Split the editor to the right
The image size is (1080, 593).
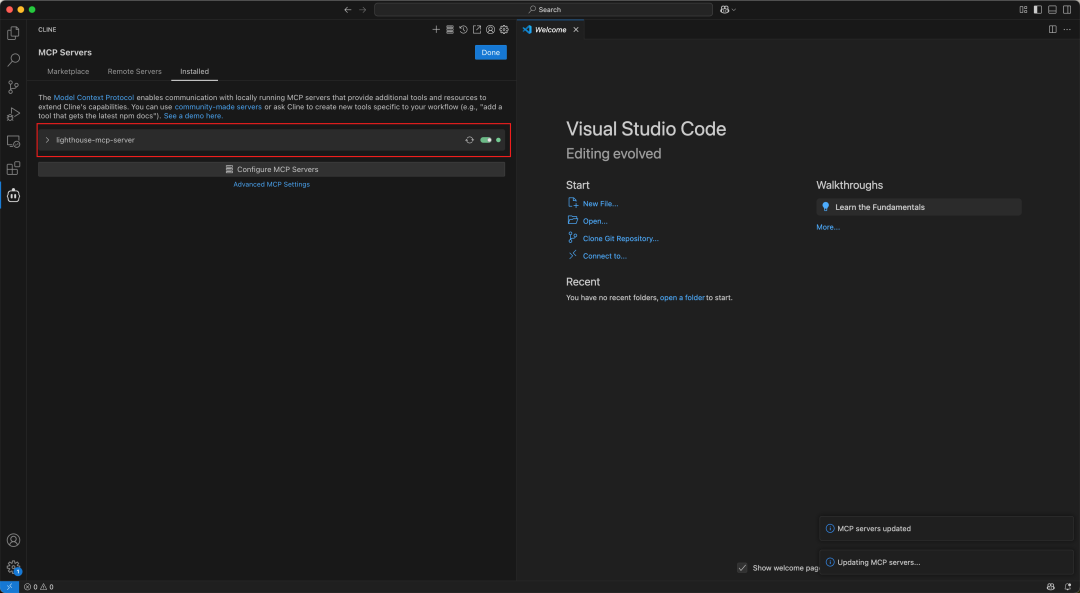coord(1052,30)
